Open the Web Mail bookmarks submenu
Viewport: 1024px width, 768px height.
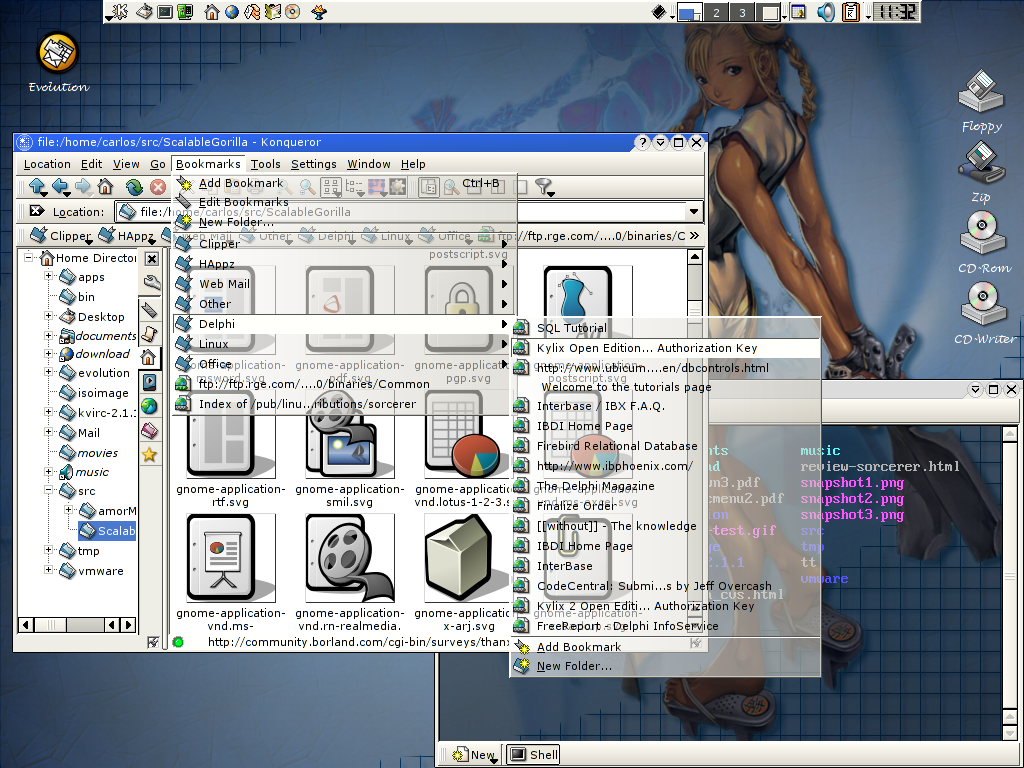point(343,284)
